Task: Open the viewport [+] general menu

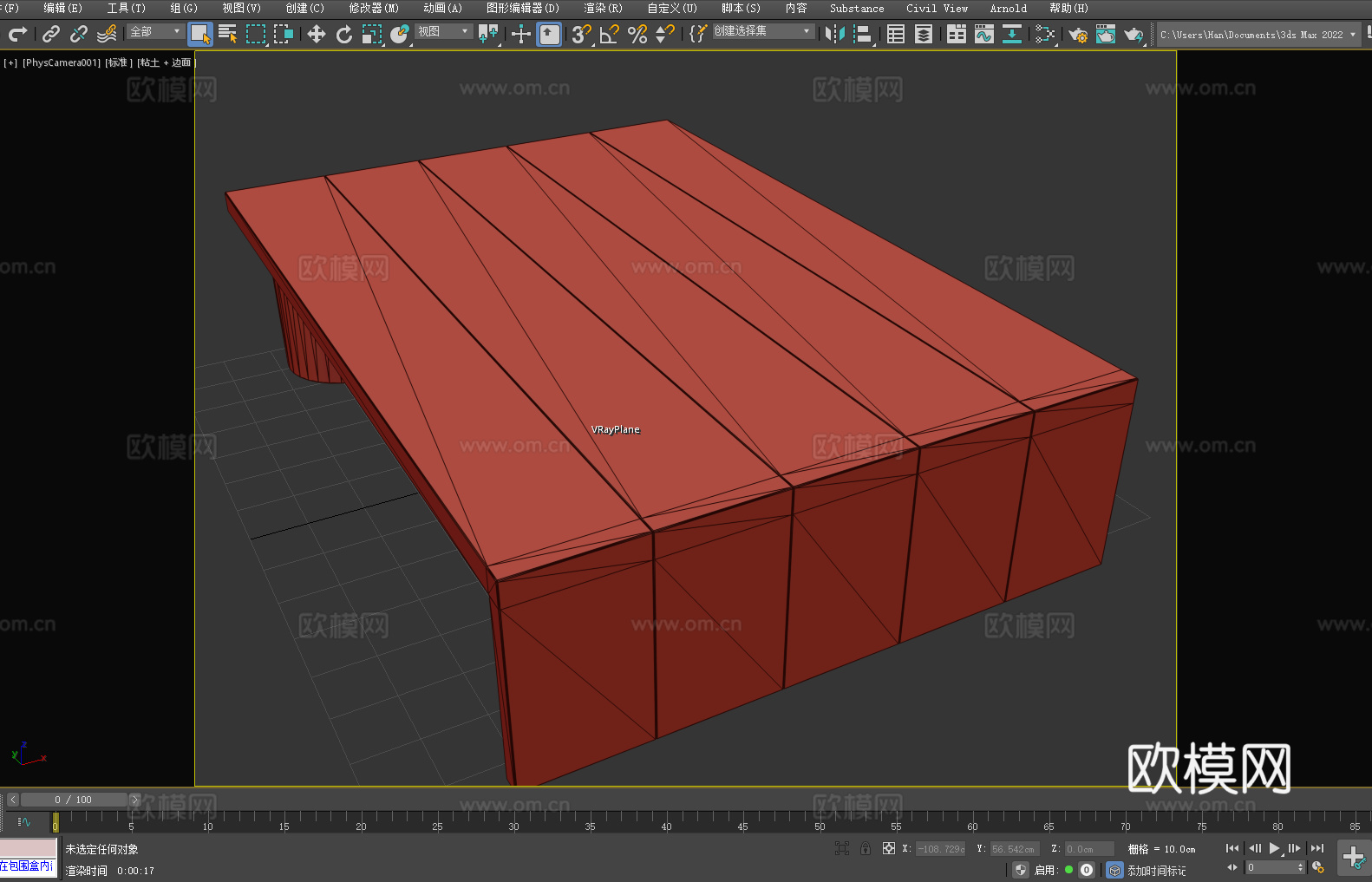Action: [x=10, y=62]
